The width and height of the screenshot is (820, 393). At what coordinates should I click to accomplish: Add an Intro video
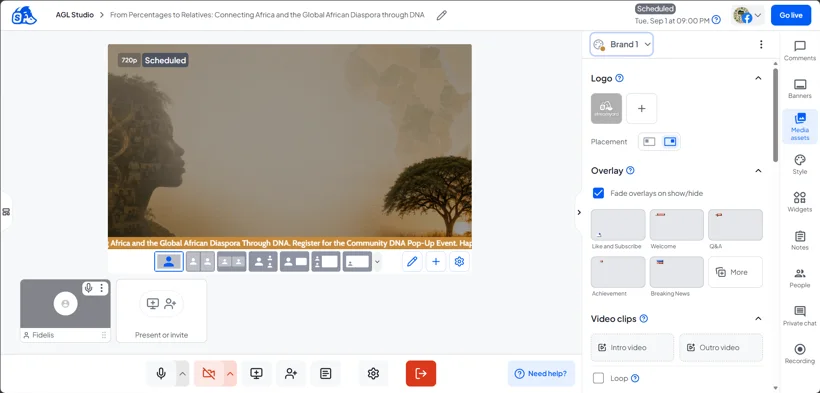632,347
